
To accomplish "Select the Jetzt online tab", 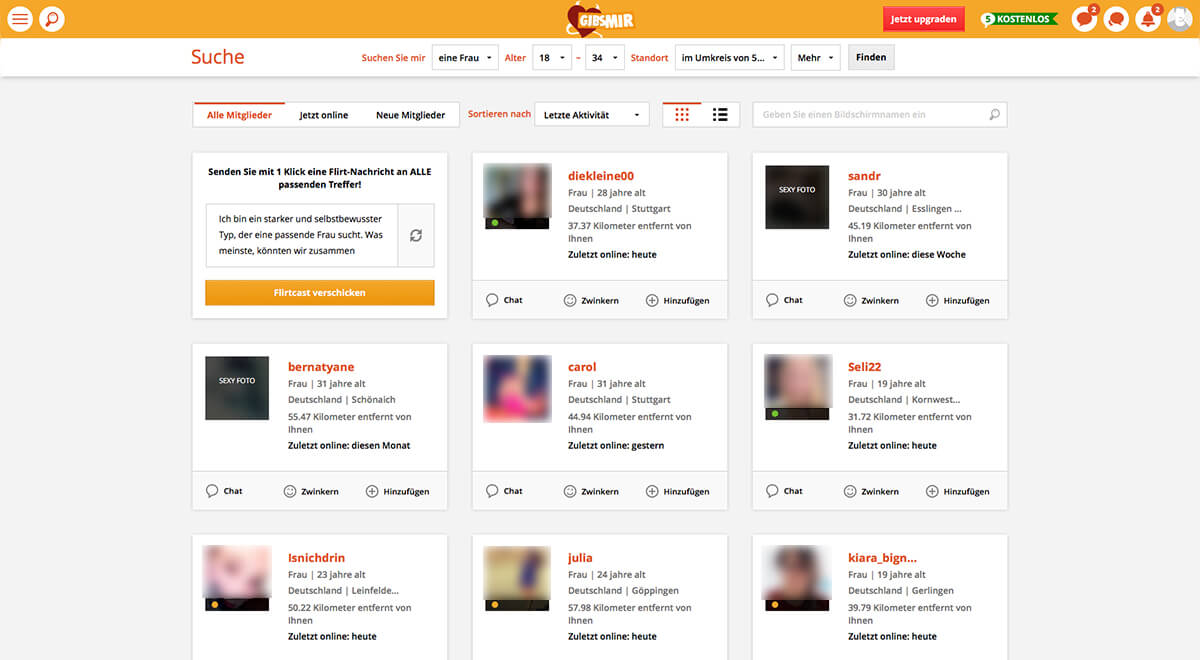I will coord(324,115).
